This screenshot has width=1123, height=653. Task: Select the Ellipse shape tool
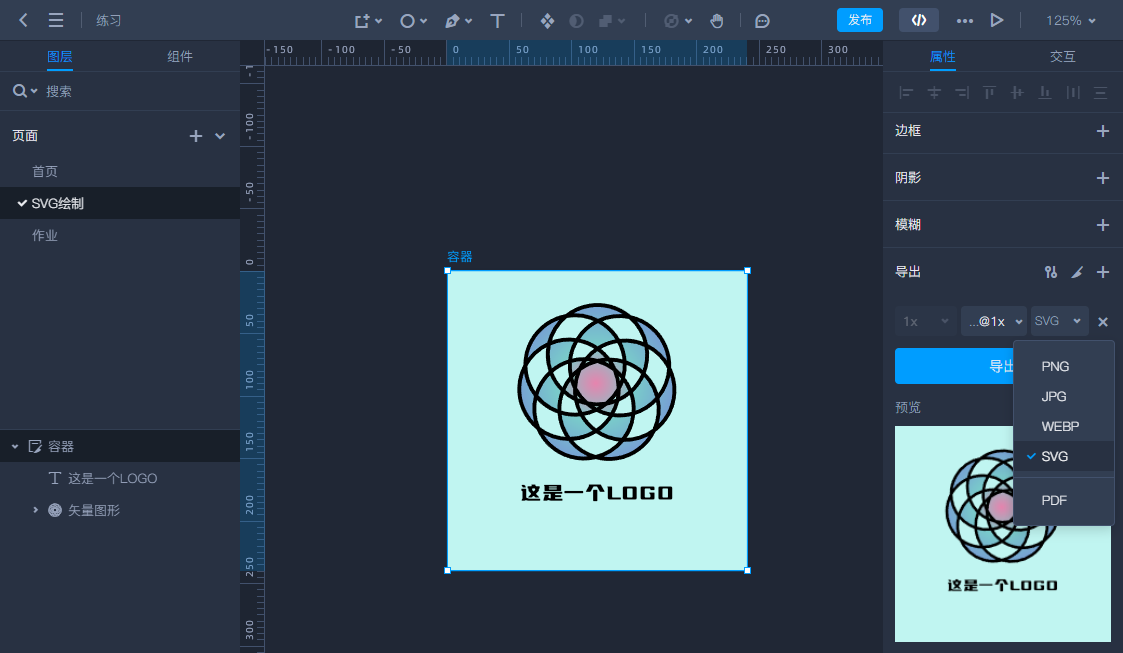click(406, 20)
